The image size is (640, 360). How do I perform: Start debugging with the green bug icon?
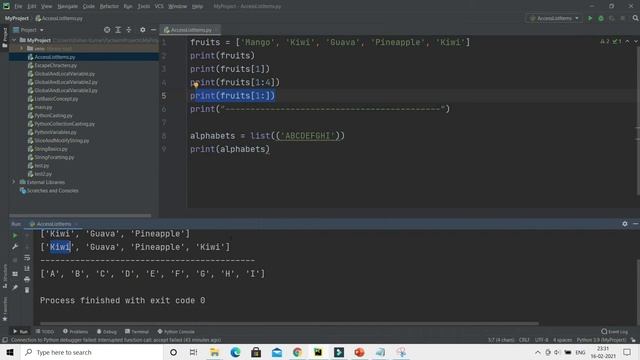601,18
